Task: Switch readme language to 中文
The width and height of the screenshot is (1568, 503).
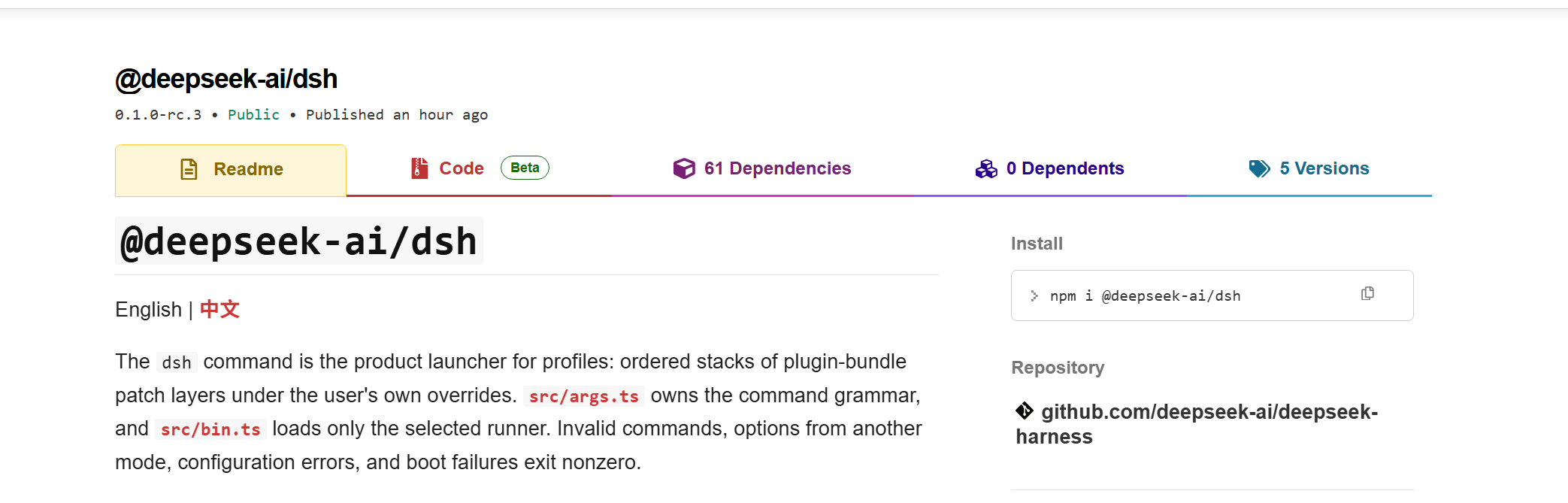Action: pyautogui.click(x=219, y=309)
